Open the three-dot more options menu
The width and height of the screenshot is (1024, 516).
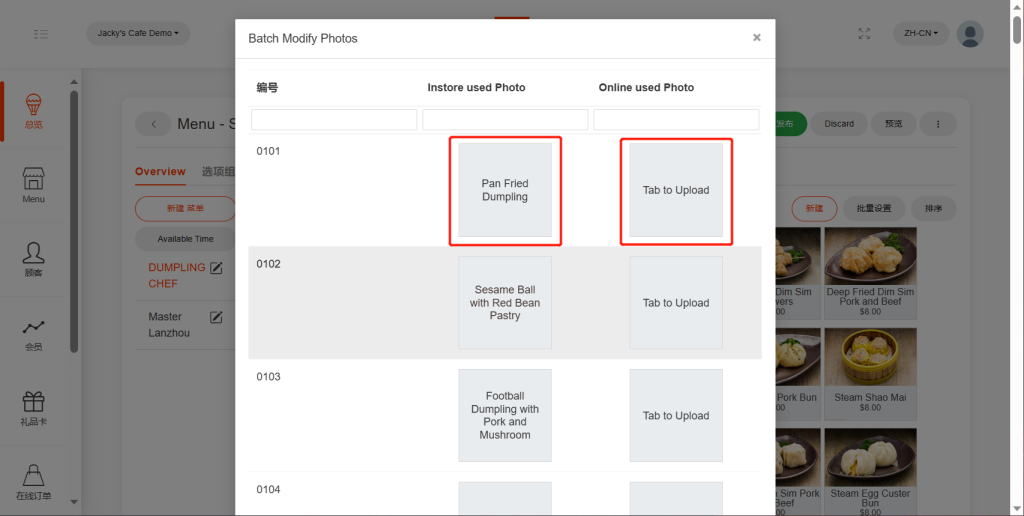tap(937, 124)
